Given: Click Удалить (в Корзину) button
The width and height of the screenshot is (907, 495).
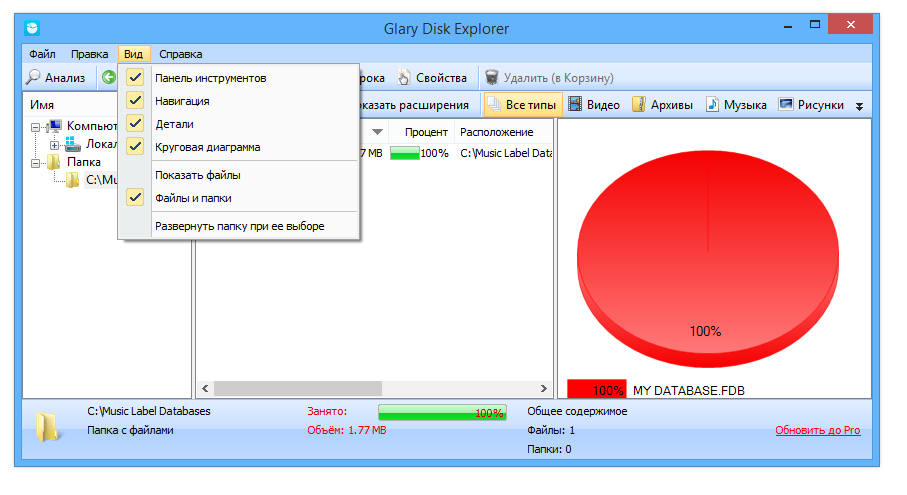Looking at the screenshot, I should [x=550, y=77].
